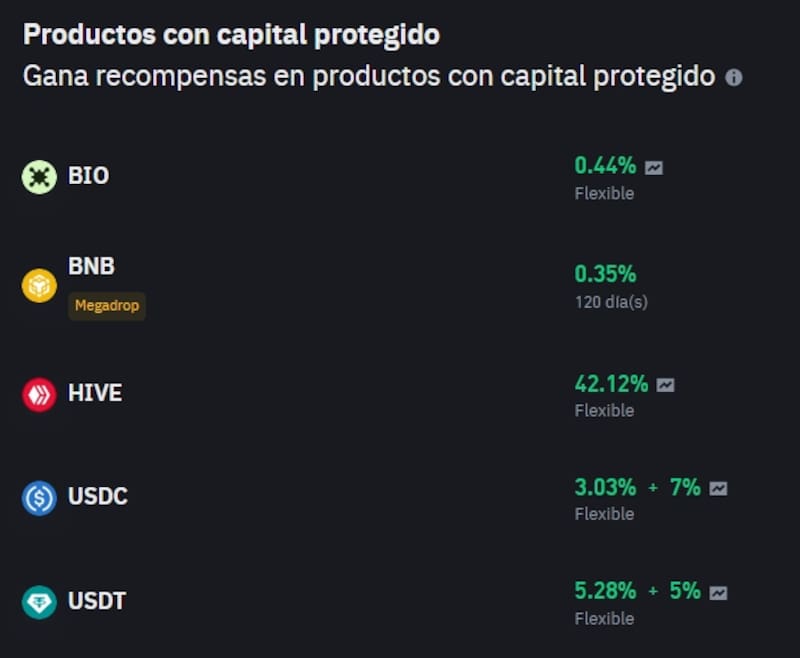Screen dimensions: 800x658
Task: Select the BIO product name
Action: 89,176
